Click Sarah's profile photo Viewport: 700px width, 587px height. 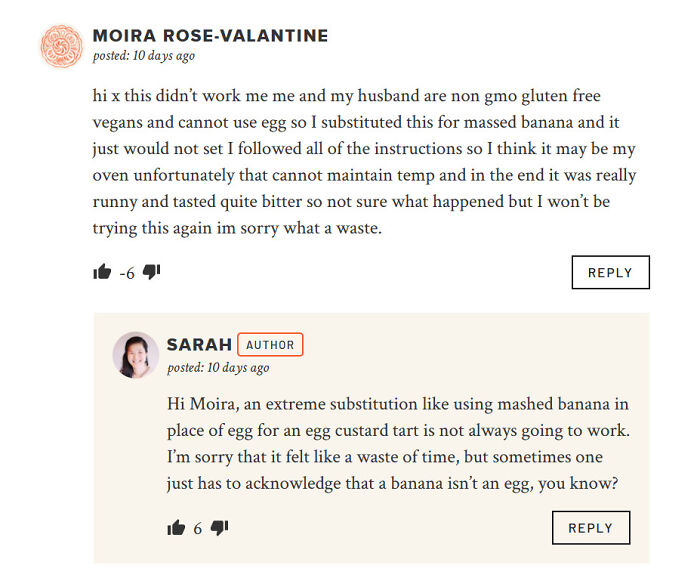tap(135, 355)
